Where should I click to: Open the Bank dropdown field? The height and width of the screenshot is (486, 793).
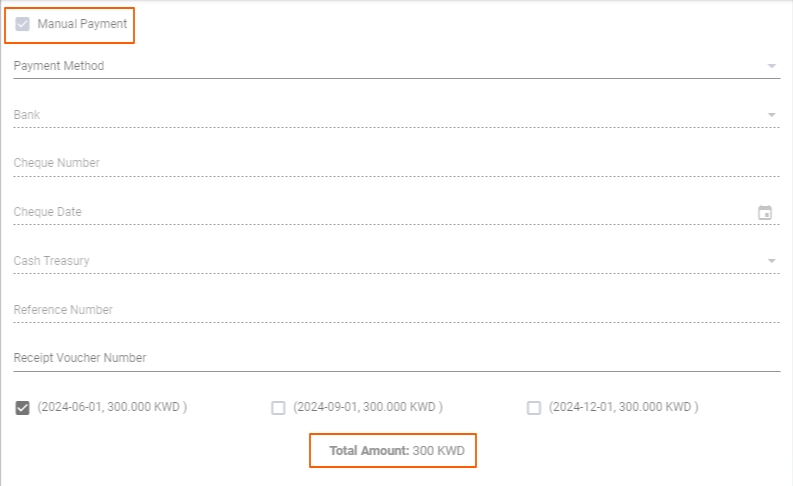380,115
